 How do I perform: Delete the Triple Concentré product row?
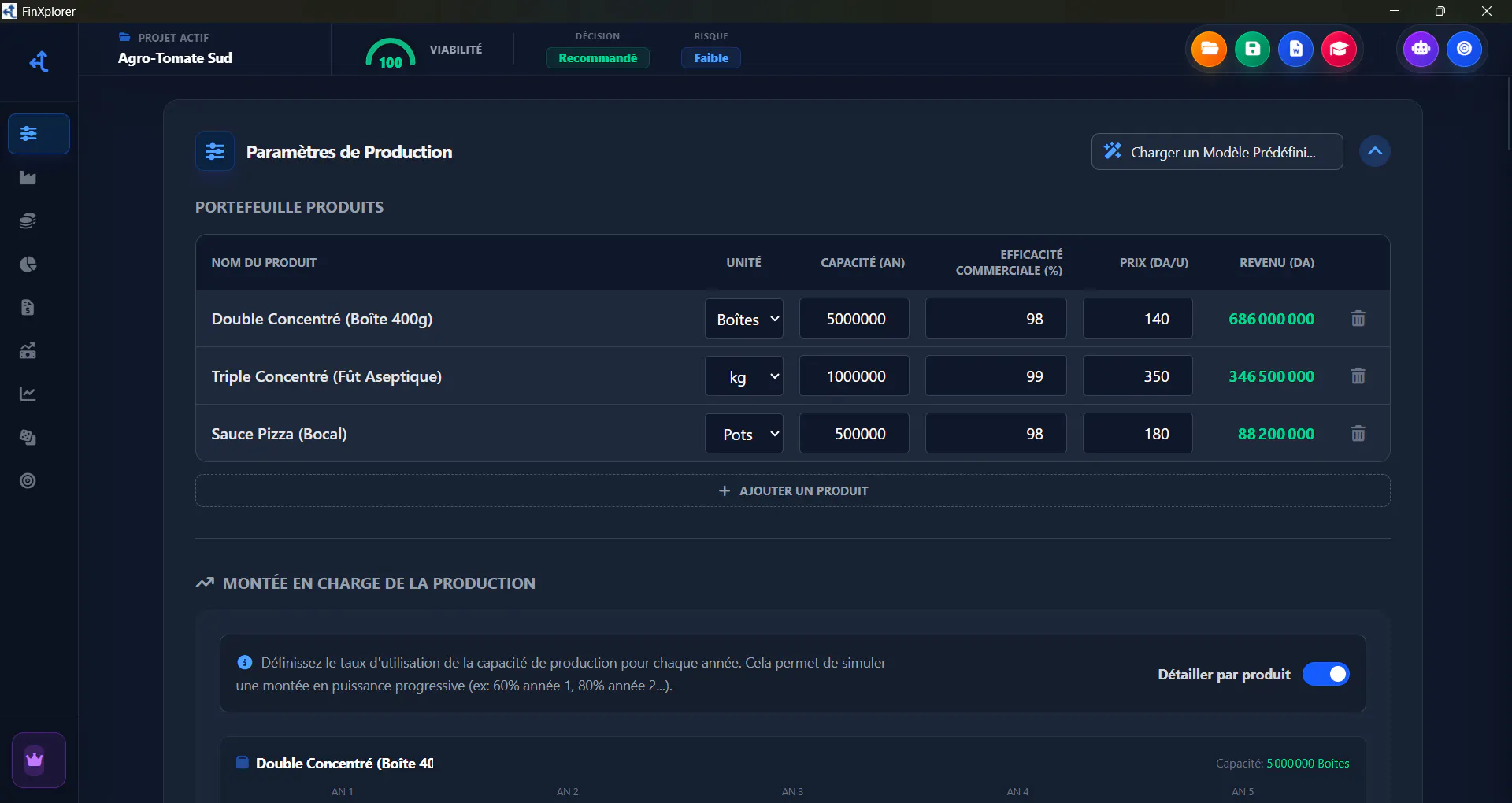(1358, 376)
